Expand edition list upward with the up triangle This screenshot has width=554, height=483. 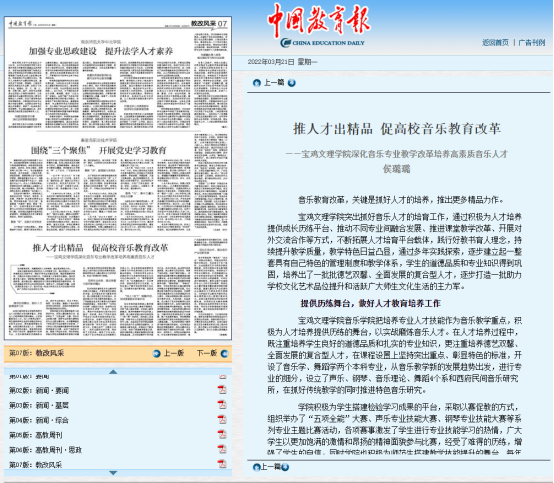click(x=113, y=372)
